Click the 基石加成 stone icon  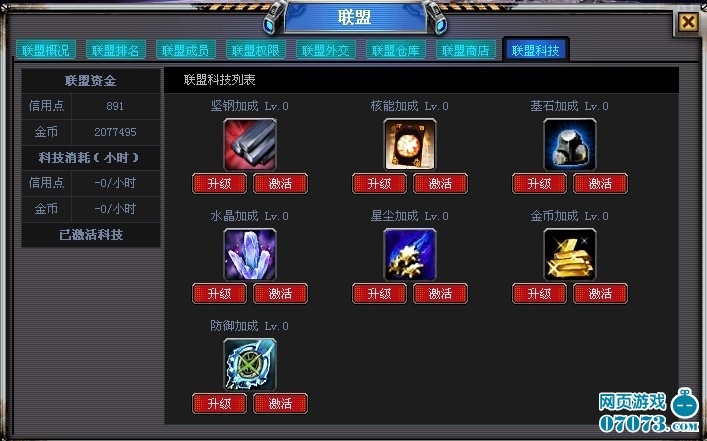[570, 144]
